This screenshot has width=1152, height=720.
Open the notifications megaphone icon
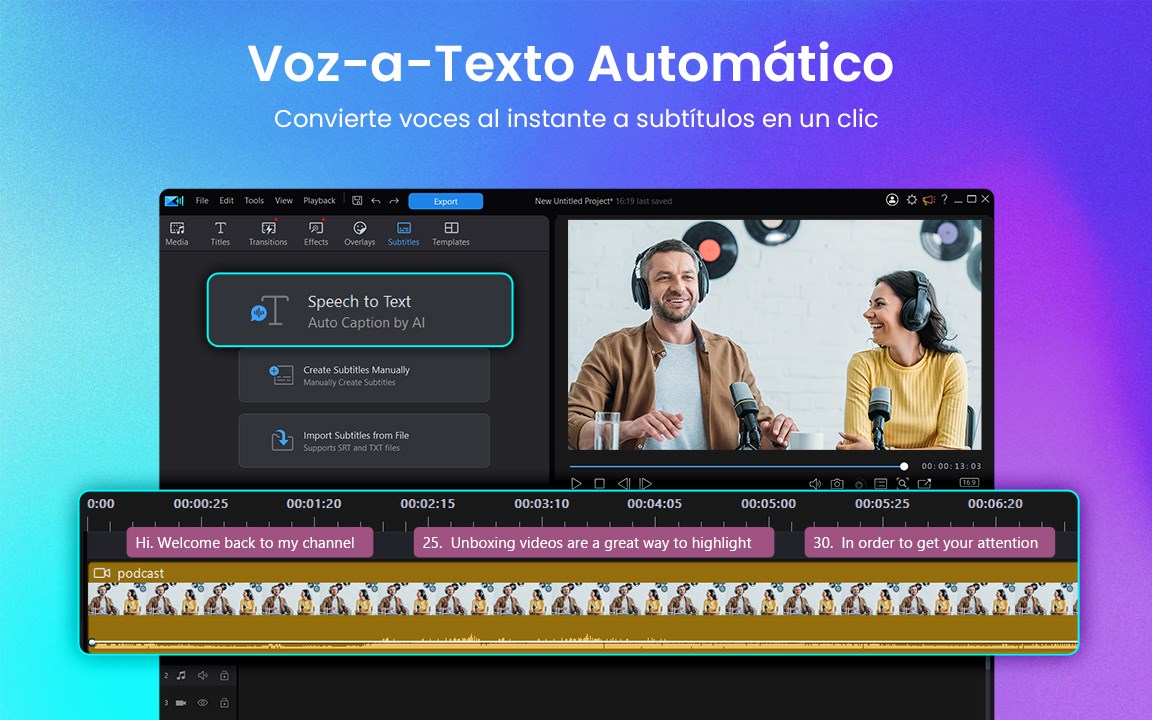pyautogui.click(x=929, y=200)
